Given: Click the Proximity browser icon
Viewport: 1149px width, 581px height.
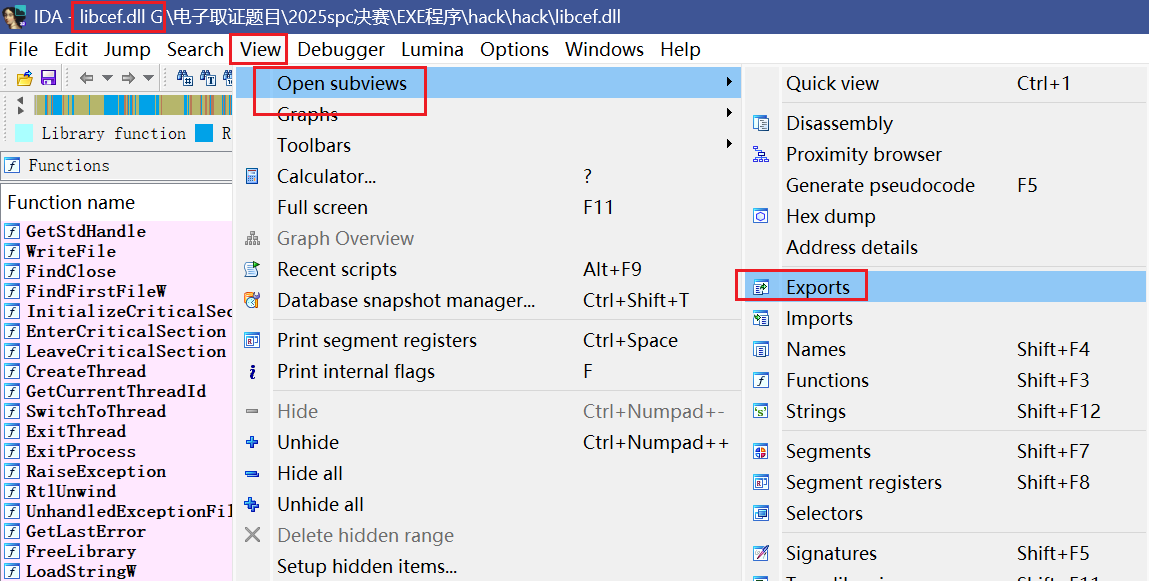Looking at the screenshot, I should (x=761, y=155).
